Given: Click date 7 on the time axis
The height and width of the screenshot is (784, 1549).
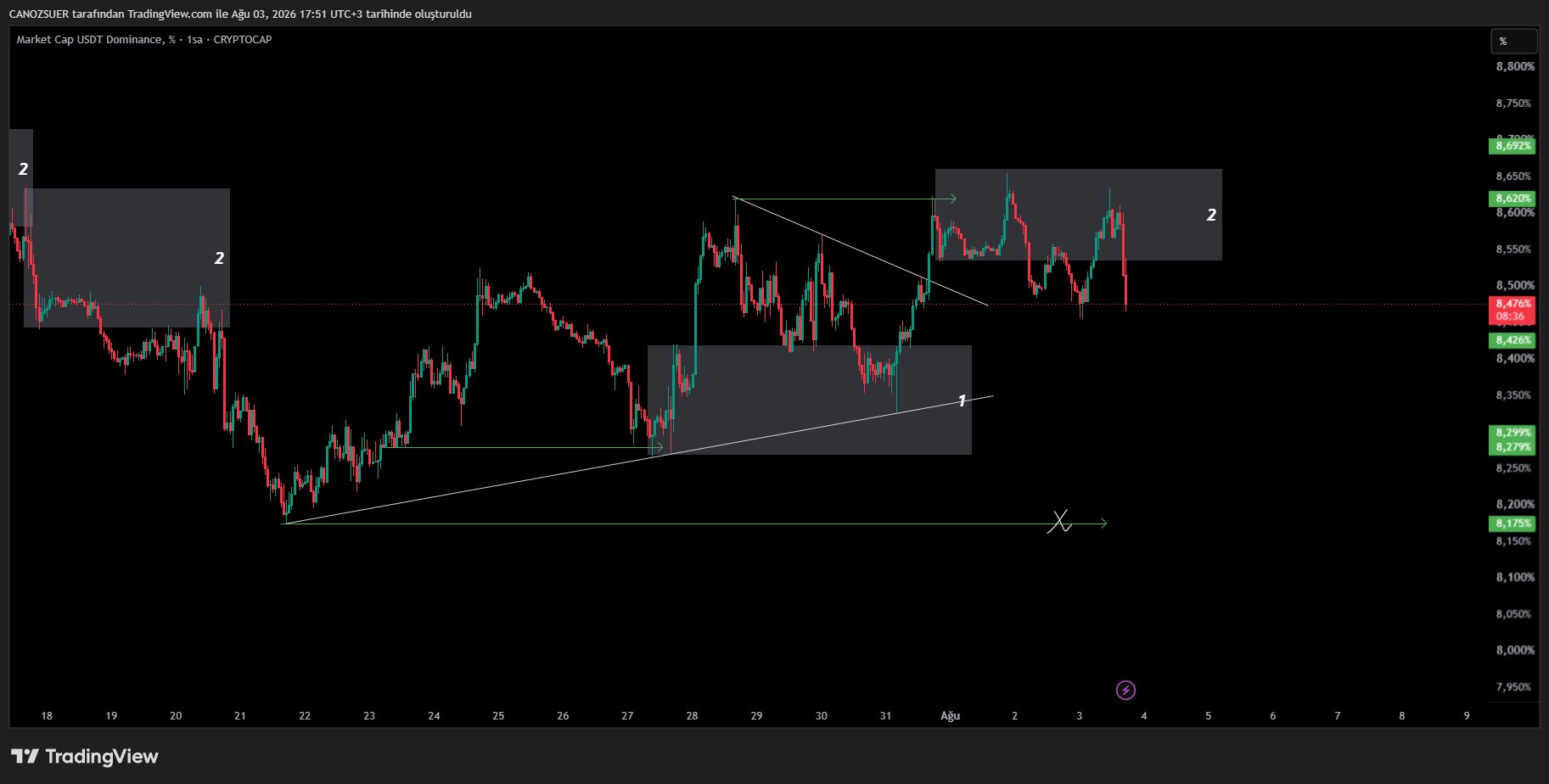Looking at the screenshot, I should [1338, 716].
